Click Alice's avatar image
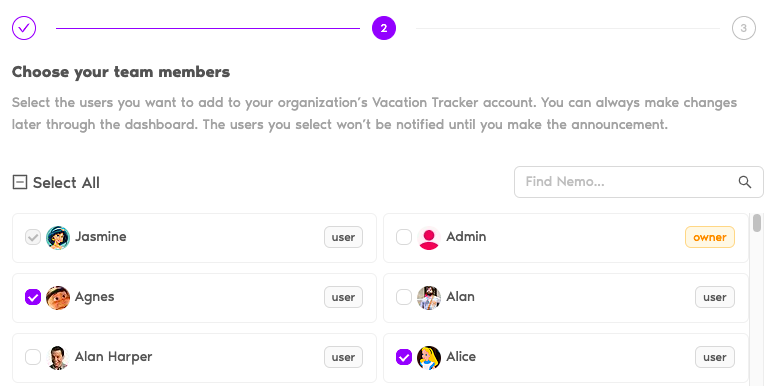The width and height of the screenshot is (784, 386). [x=429, y=358]
